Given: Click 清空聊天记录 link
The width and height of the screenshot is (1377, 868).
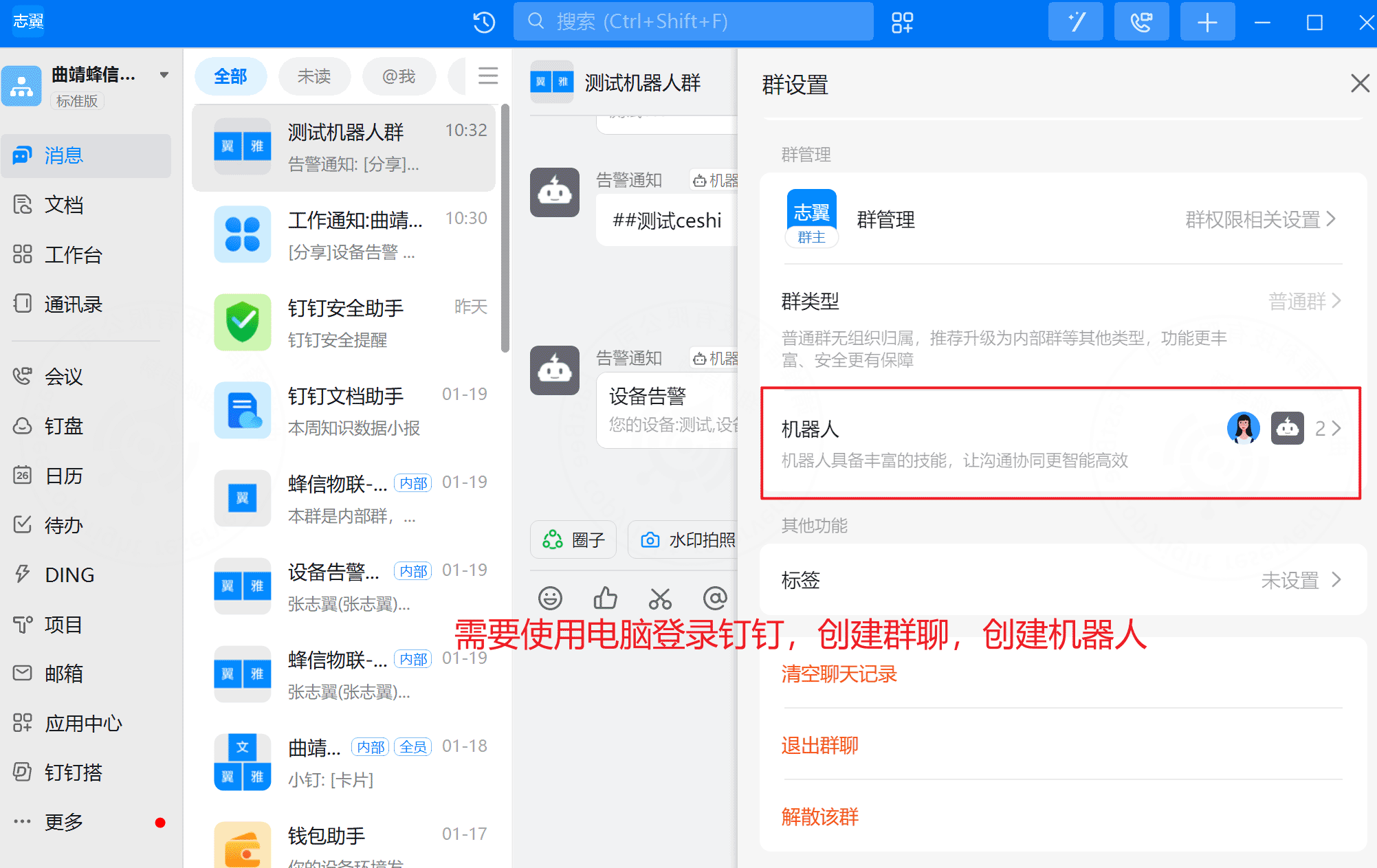Looking at the screenshot, I should (839, 674).
